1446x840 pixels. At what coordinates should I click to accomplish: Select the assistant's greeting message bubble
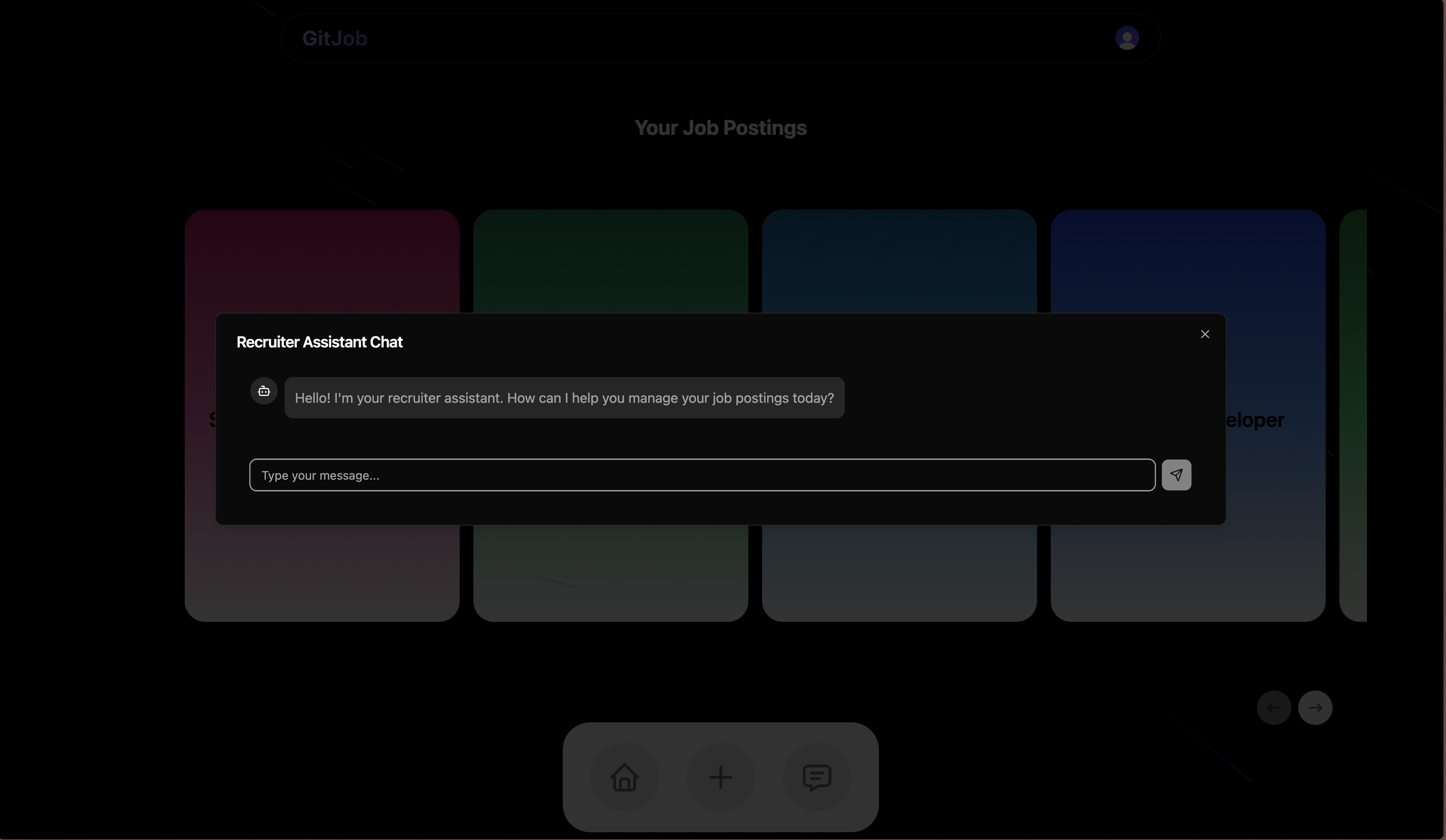(564, 398)
